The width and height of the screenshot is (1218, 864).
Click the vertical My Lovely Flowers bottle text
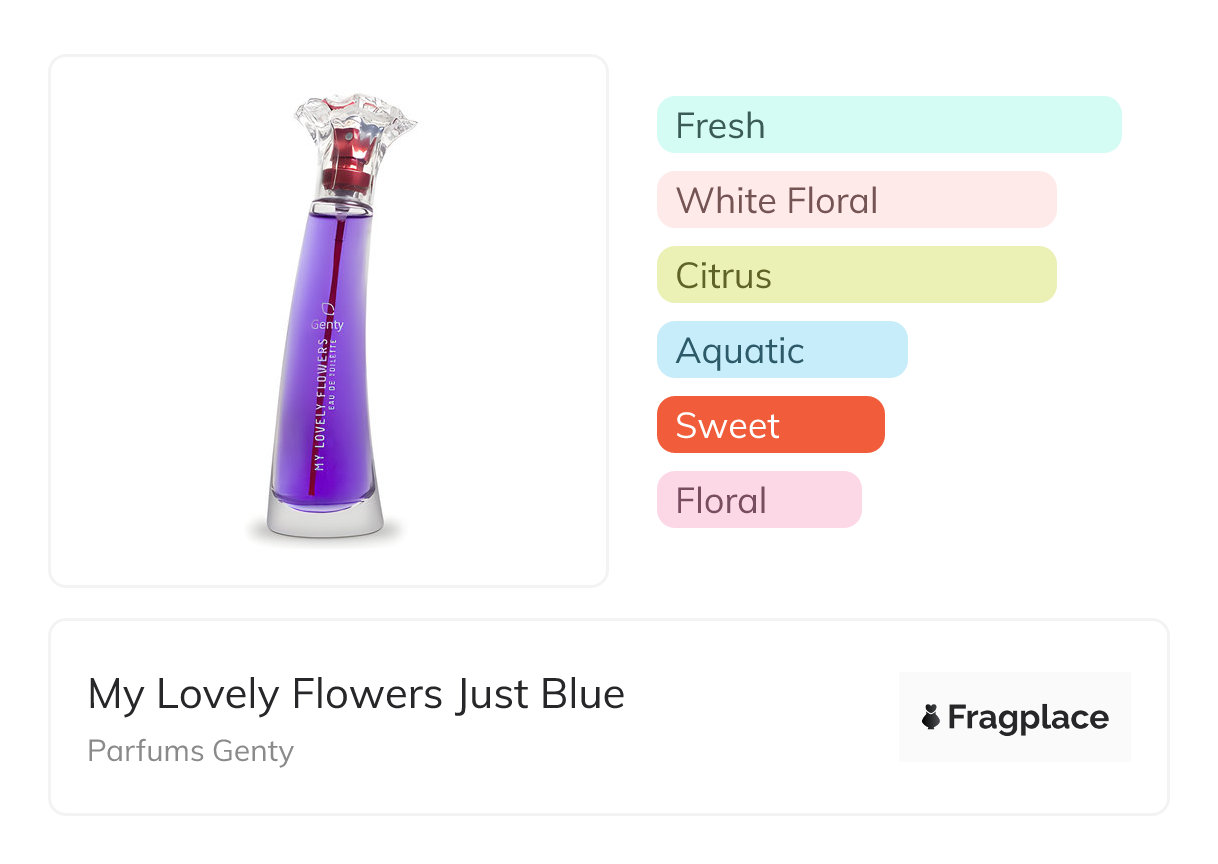pyautogui.click(x=321, y=405)
